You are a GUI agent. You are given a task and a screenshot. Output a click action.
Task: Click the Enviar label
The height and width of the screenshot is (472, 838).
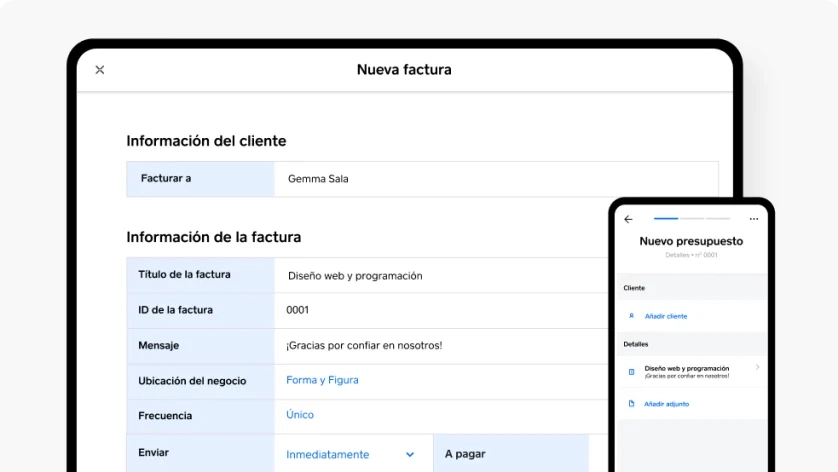point(153,453)
